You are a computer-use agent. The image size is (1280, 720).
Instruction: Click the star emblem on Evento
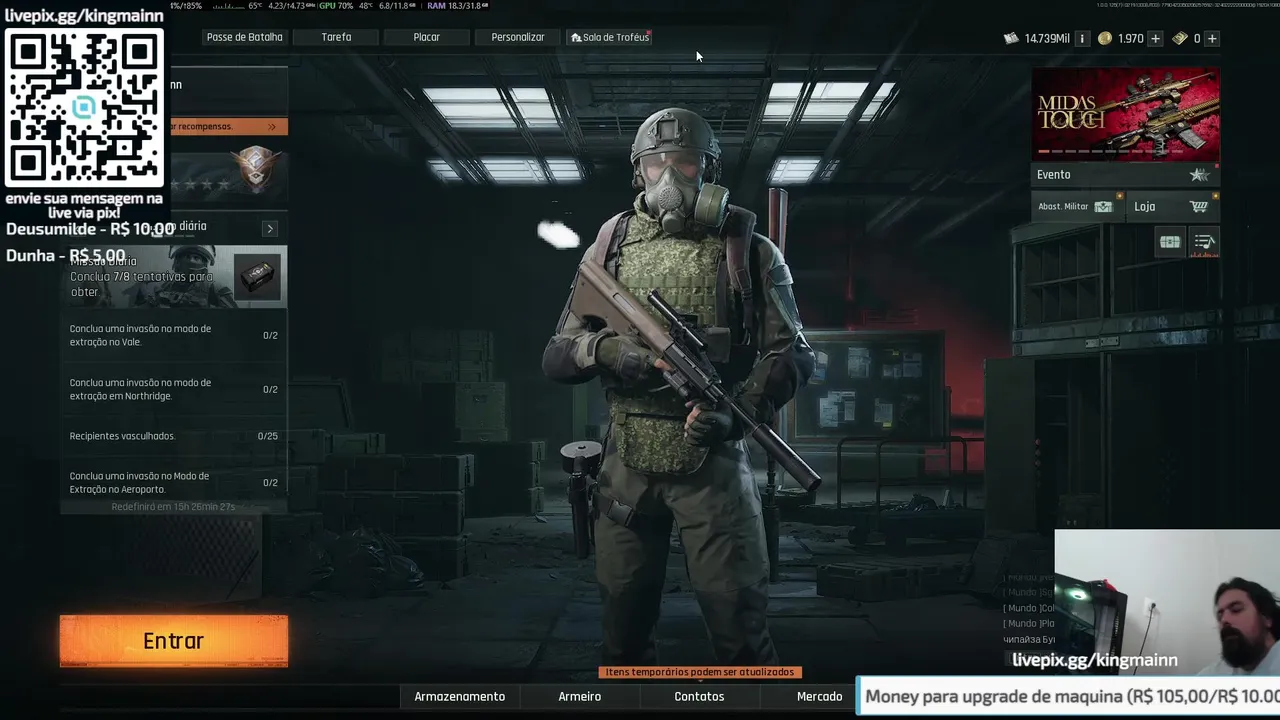pyautogui.click(x=1199, y=175)
